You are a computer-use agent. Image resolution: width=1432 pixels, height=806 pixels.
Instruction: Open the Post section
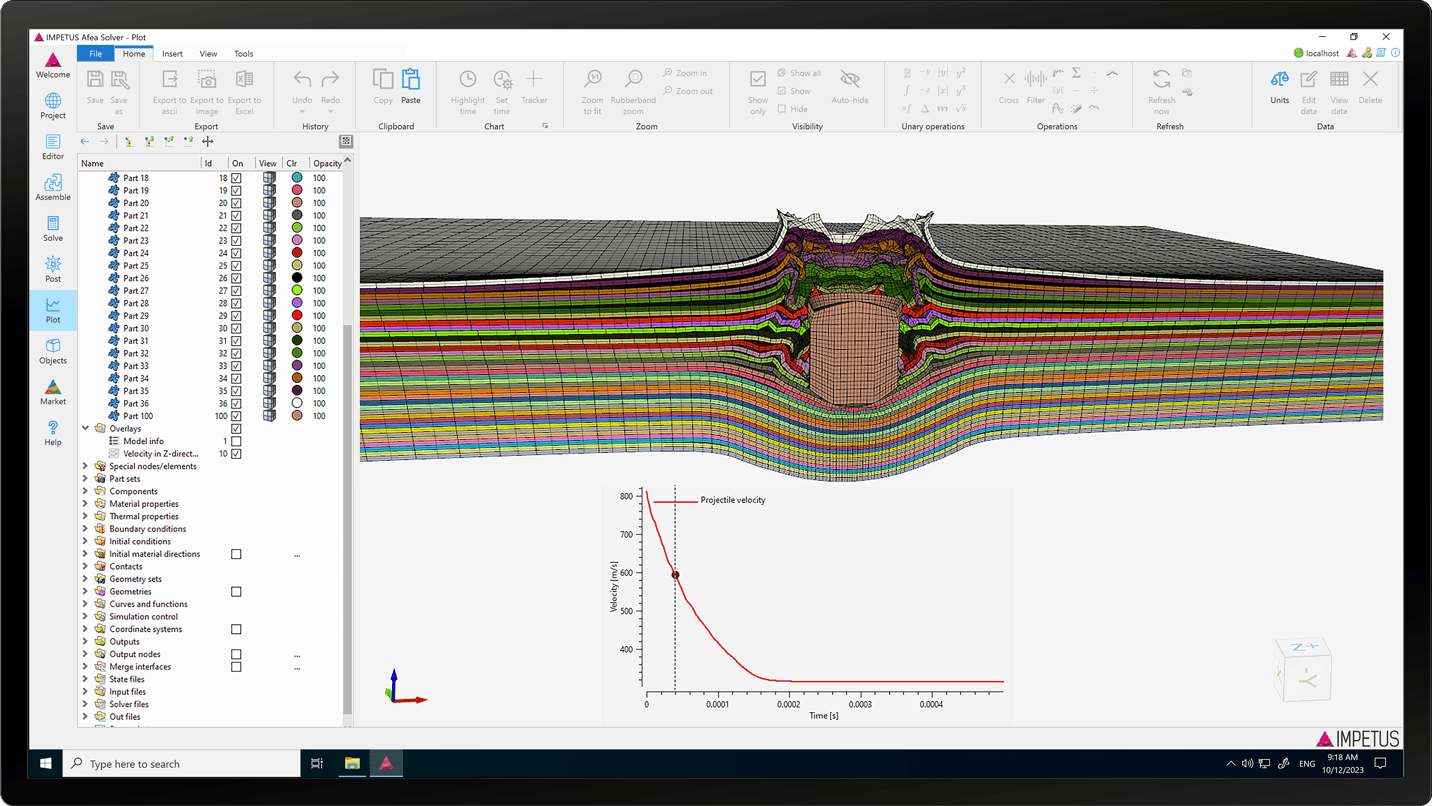click(x=53, y=270)
